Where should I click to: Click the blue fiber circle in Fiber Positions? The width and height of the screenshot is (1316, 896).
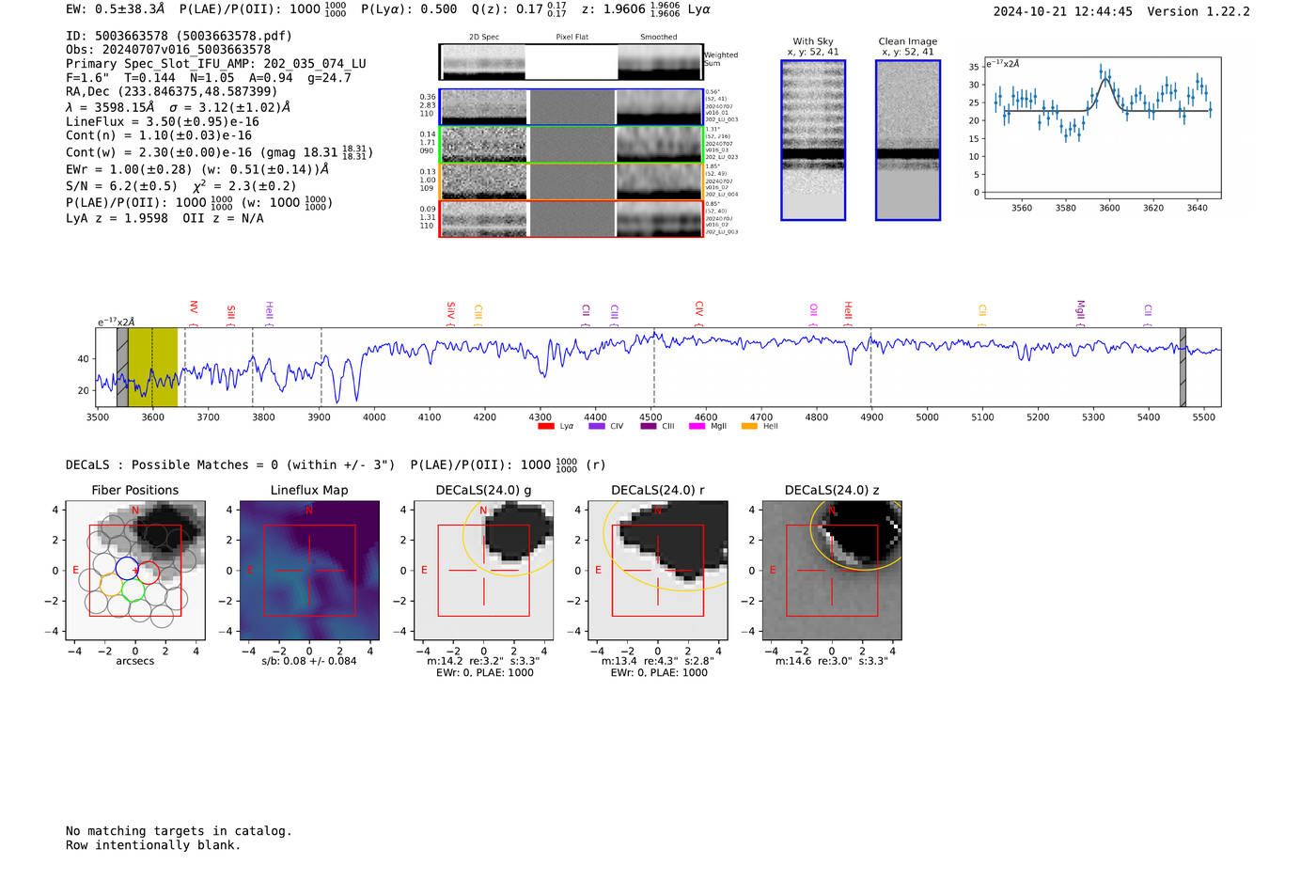click(x=127, y=567)
